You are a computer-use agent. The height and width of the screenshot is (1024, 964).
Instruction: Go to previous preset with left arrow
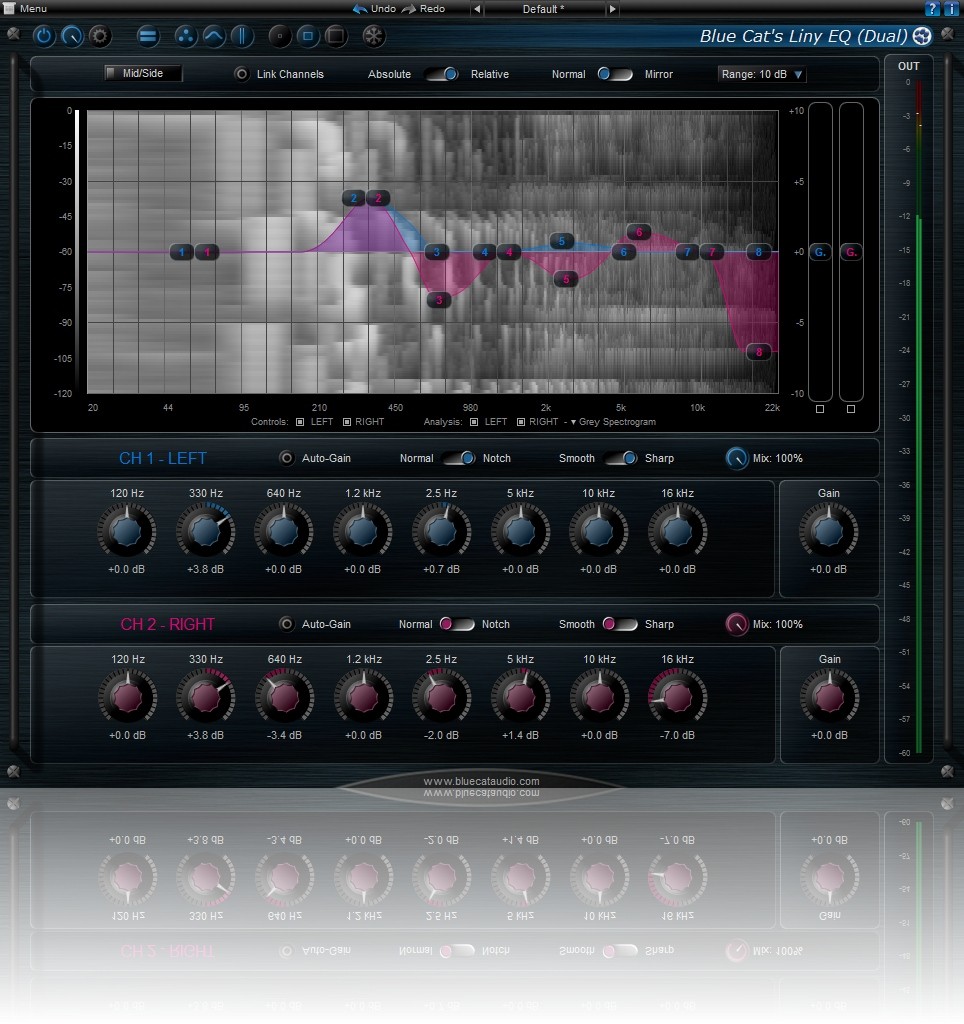coord(477,9)
